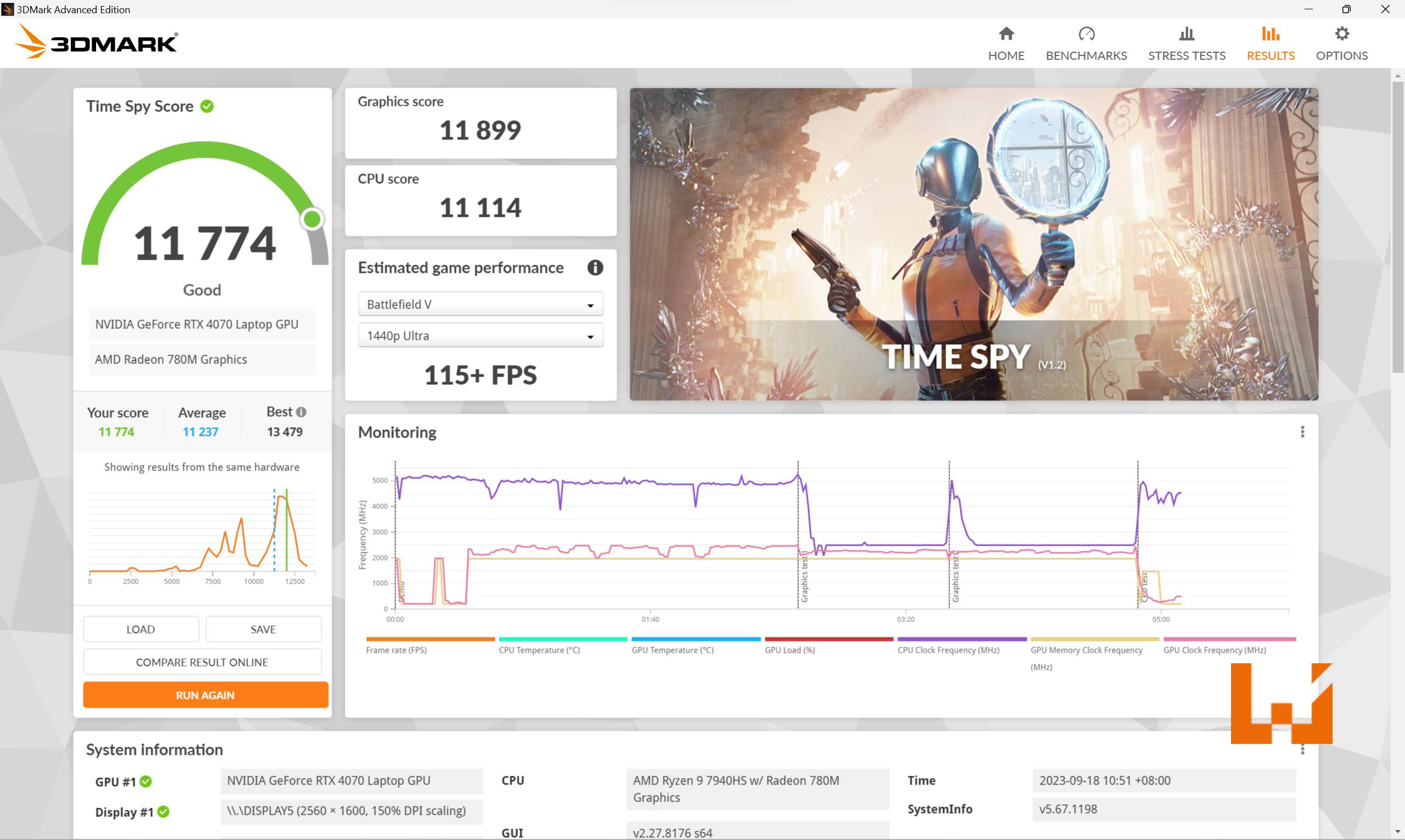Screen dimensions: 1405x840
Task: Click the Graphics test 2 timeline marker
Action: point(955,578)
